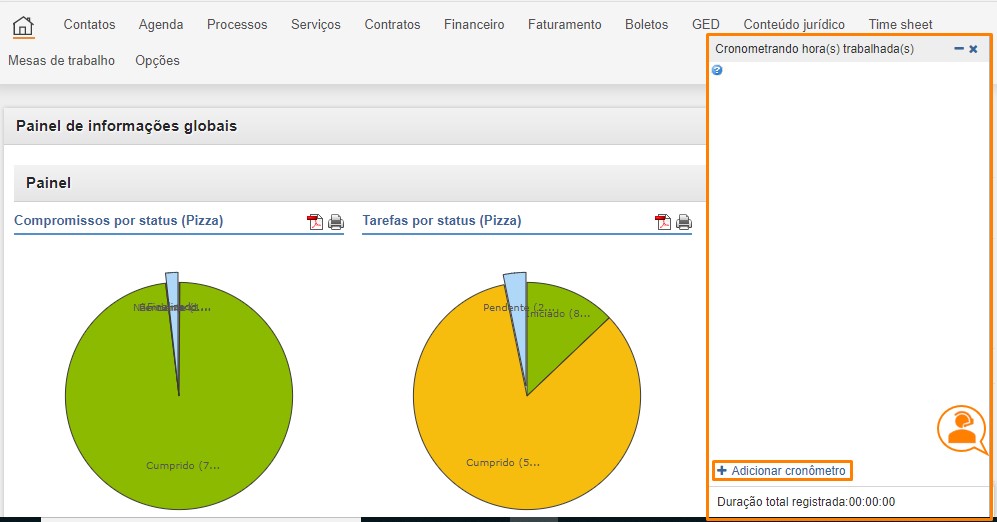Screen dimensions: 997x522
Task: Go to the Faturamento menu
Action: (x=565, y=24)
